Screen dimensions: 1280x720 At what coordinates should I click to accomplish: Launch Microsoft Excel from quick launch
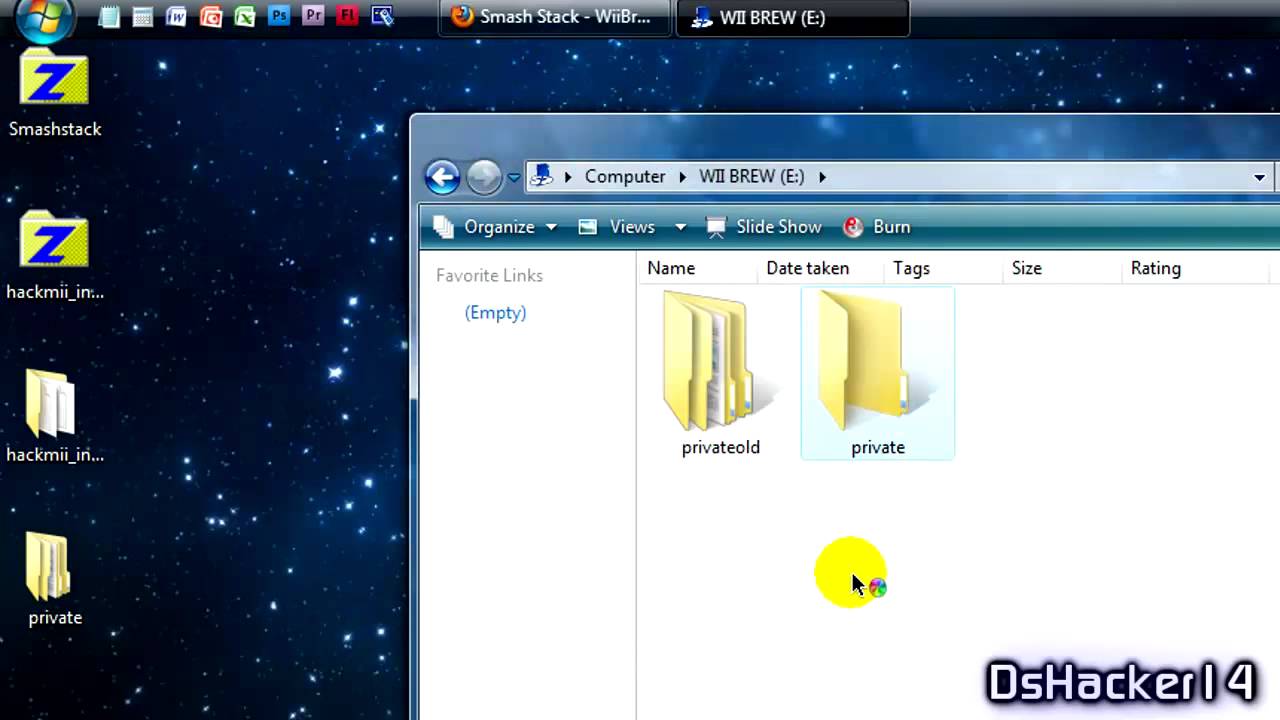click(245, 17)
